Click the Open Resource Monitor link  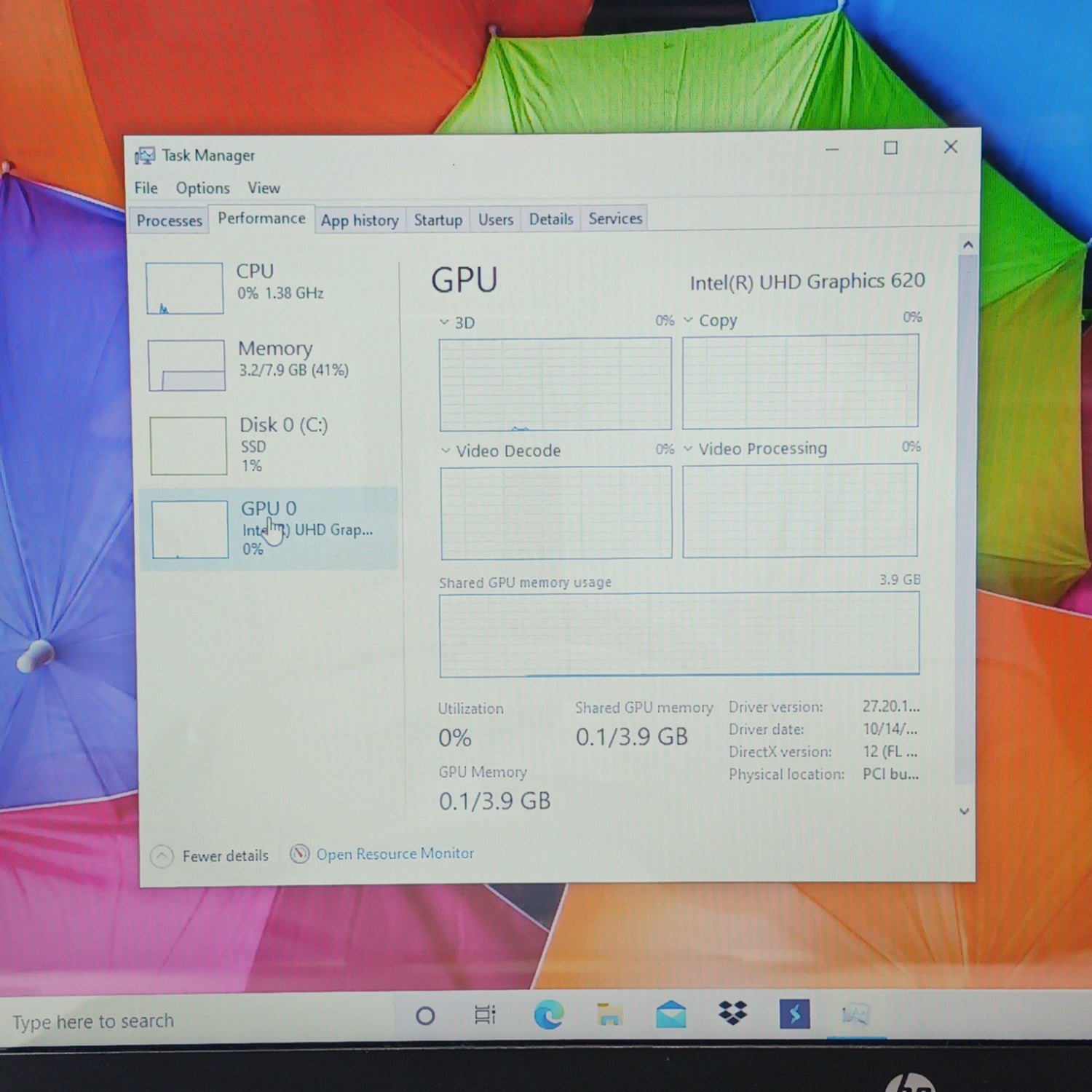click(395, 853)
